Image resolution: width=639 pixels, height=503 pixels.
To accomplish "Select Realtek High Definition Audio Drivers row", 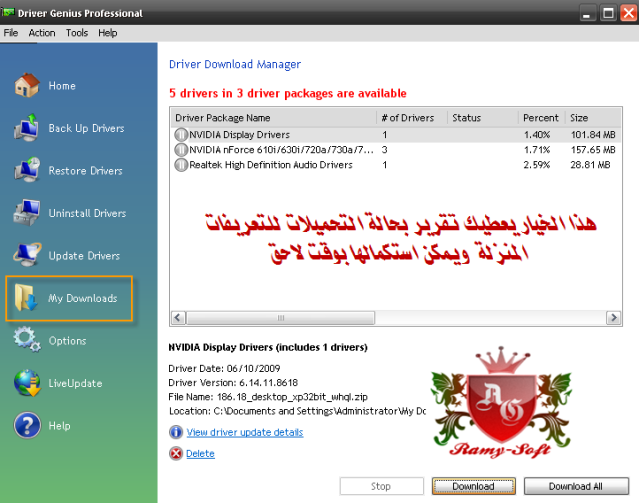I will click(x=396, y=165).
